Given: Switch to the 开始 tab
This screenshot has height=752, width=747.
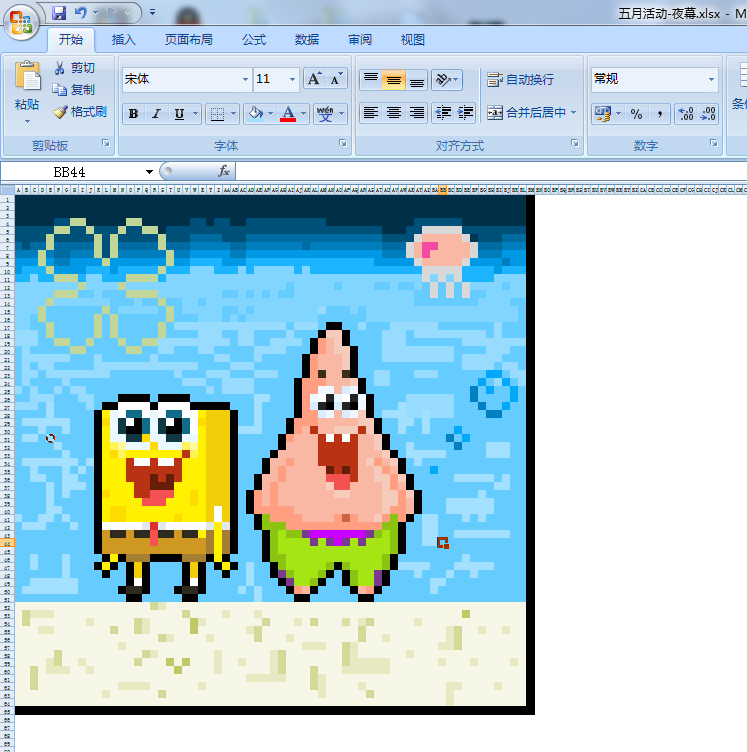Looking at the screenshot, I should [x=71, y=40].
